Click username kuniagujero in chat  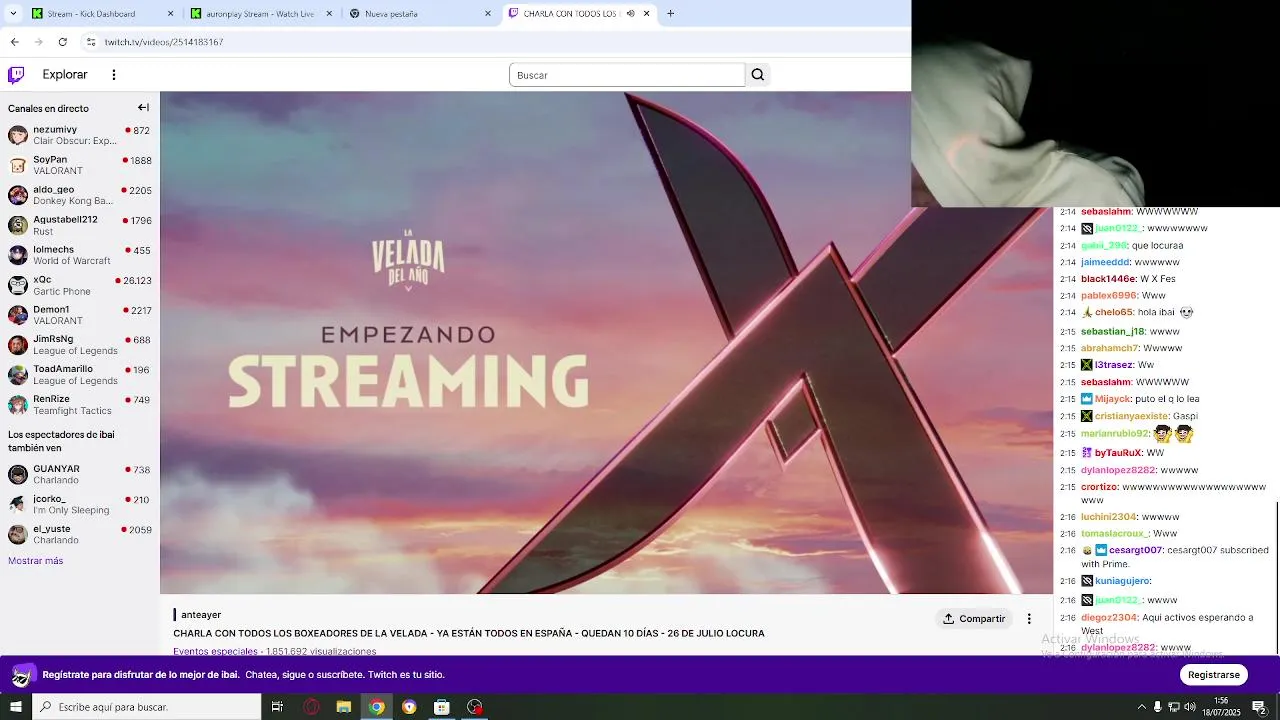click(1122, 581)
